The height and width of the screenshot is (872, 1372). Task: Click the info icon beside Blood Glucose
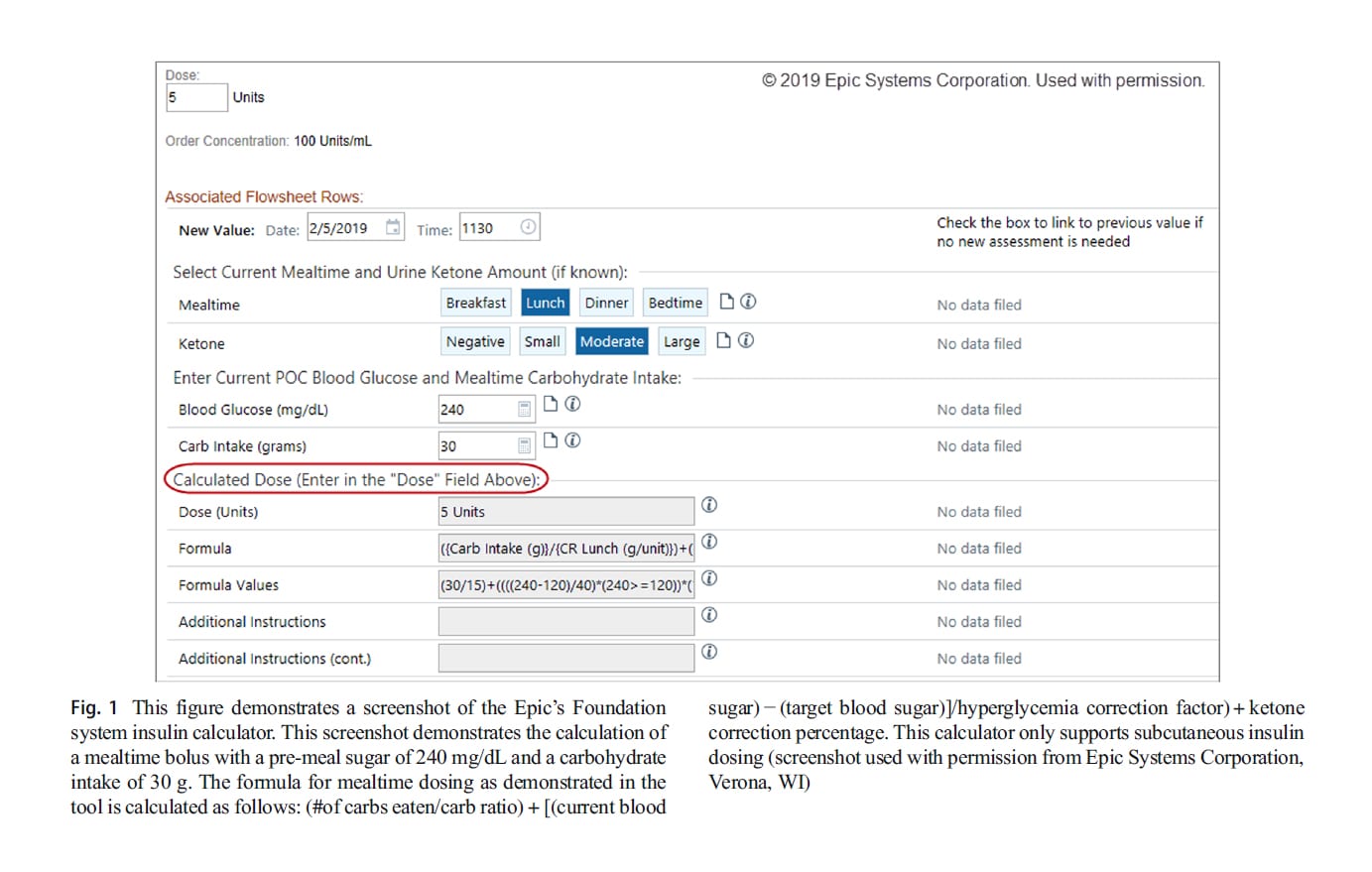(x=572, y=404)
